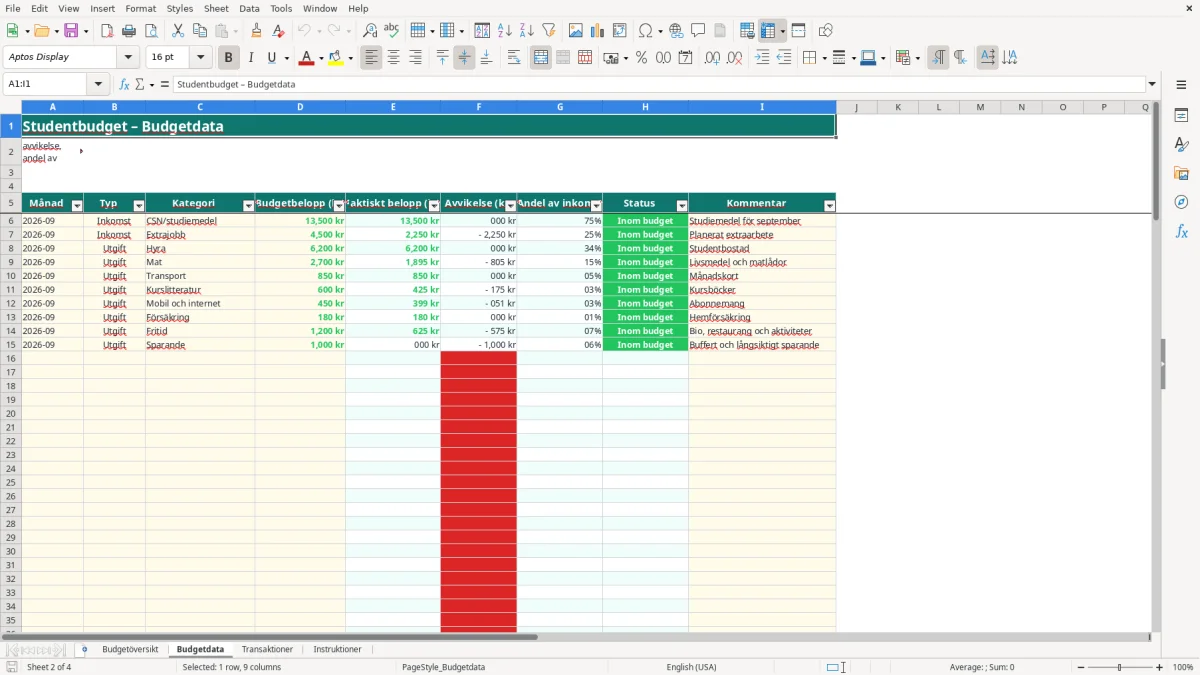The width and height of the screenshot is (1200, 675).
Task: Open the Name Box dropdown
Action: tap(99, 85)
